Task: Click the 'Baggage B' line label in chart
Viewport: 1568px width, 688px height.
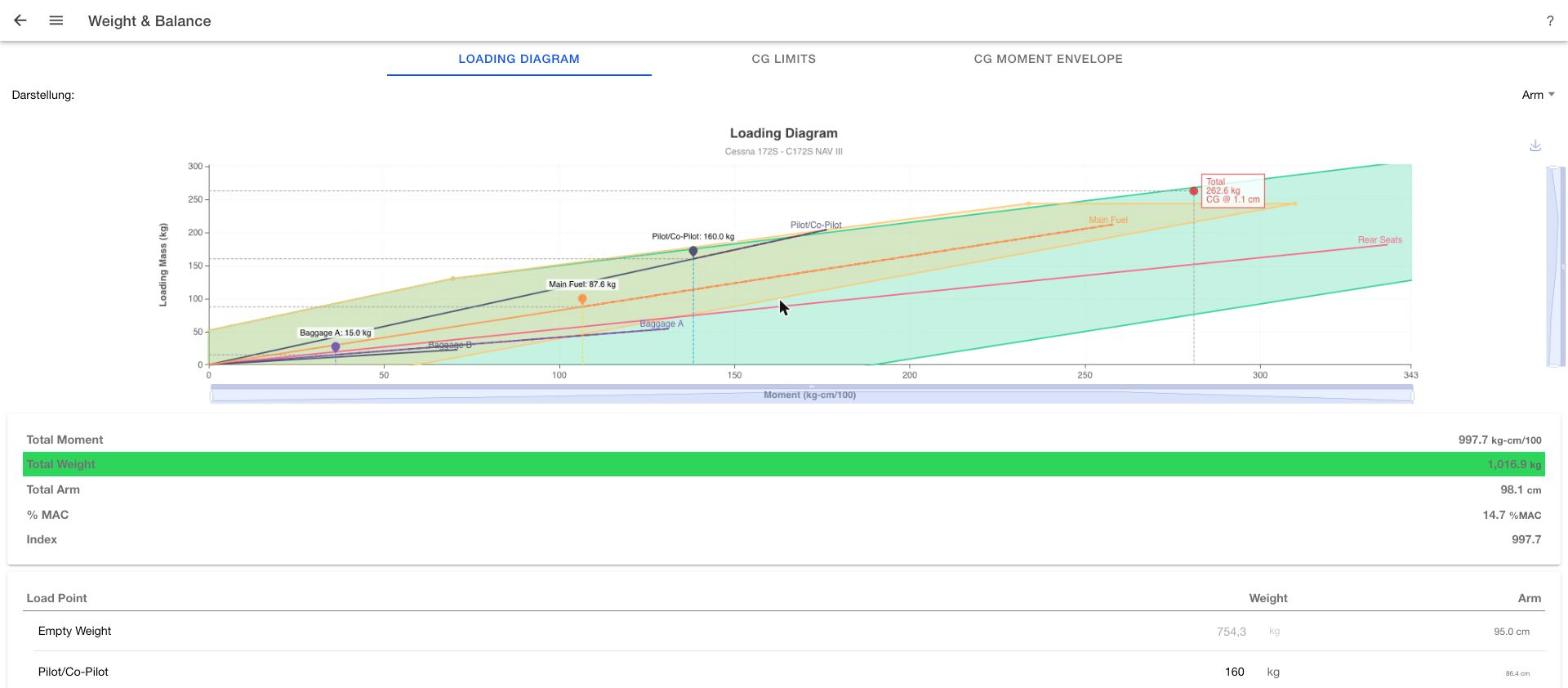Action: pyautogui.click(x=450, y=345)
